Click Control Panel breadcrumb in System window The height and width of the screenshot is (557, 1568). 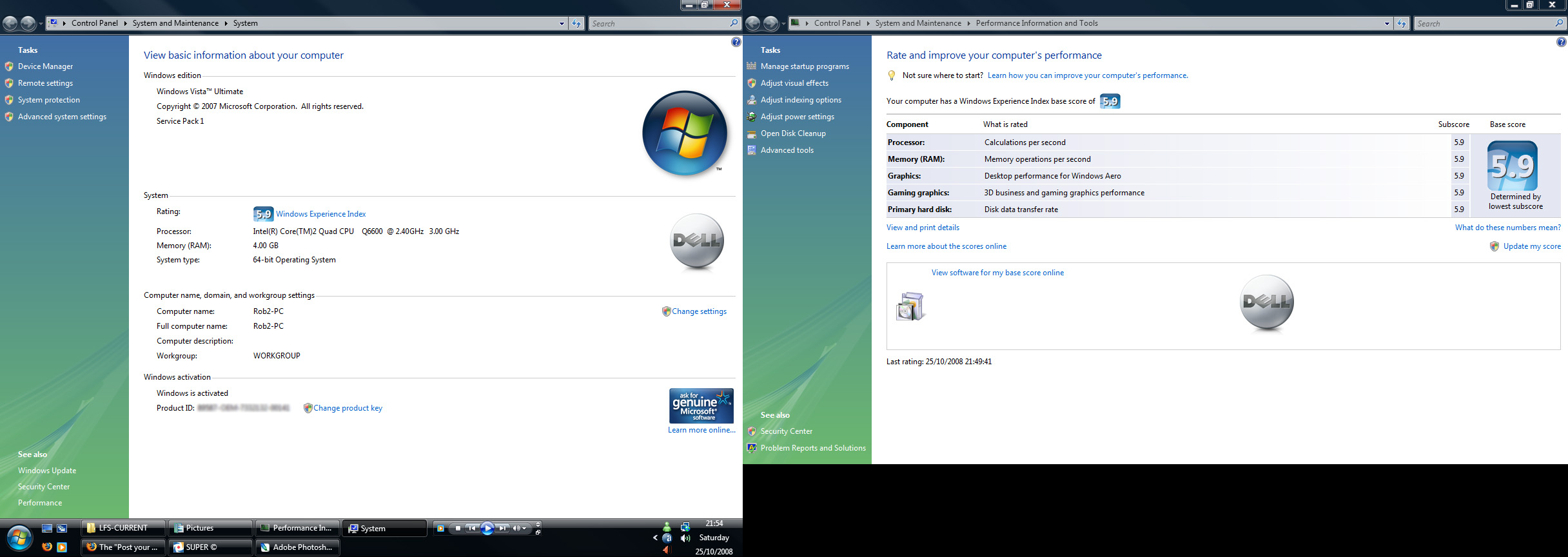[95, 23]
